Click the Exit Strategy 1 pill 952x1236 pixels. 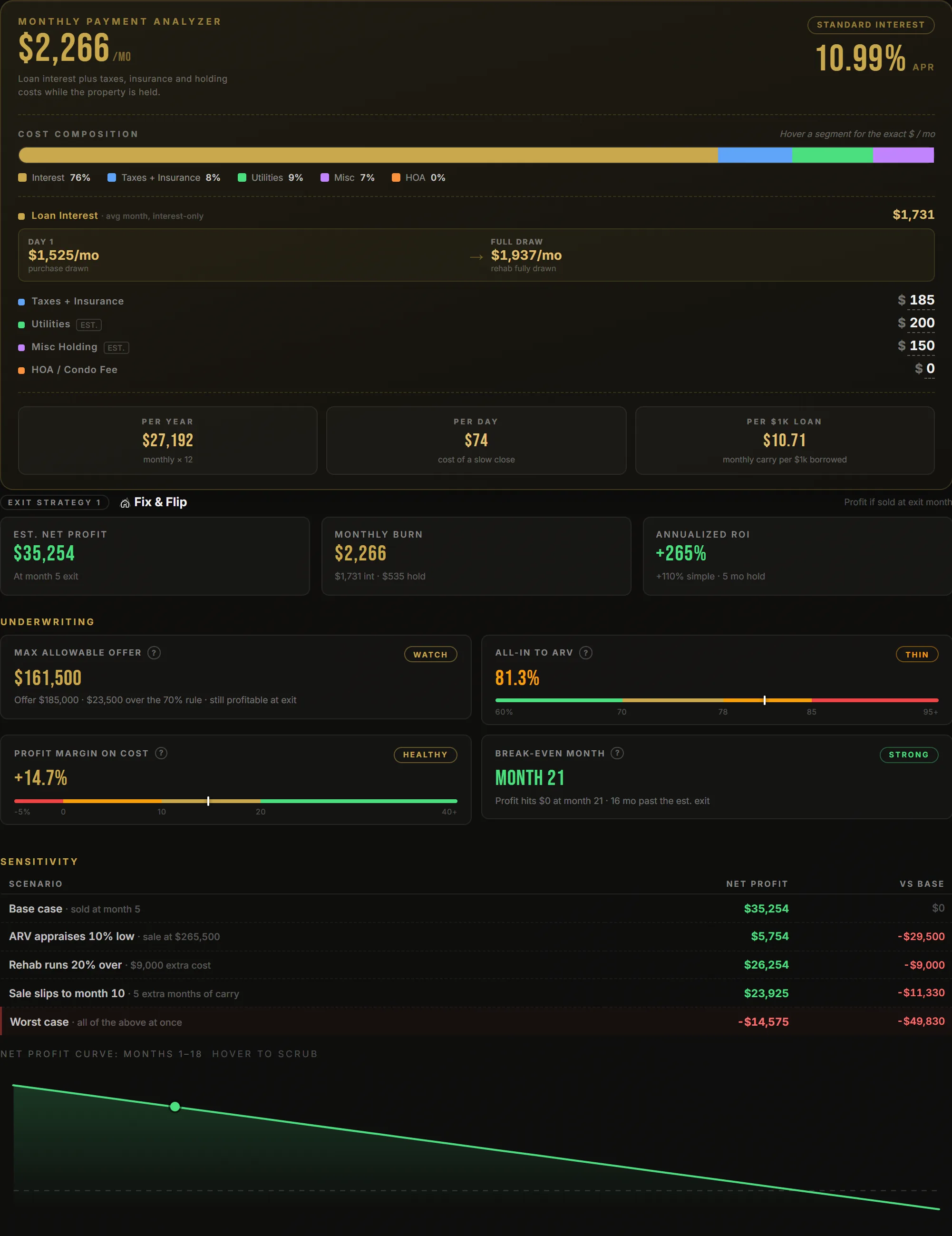(55, 502)
